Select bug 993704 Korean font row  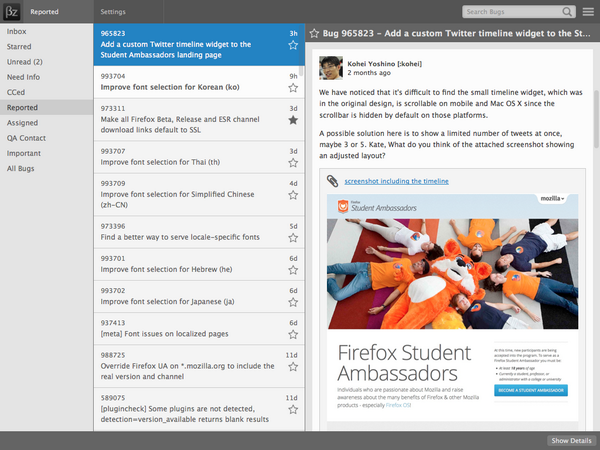coord(199,82)
